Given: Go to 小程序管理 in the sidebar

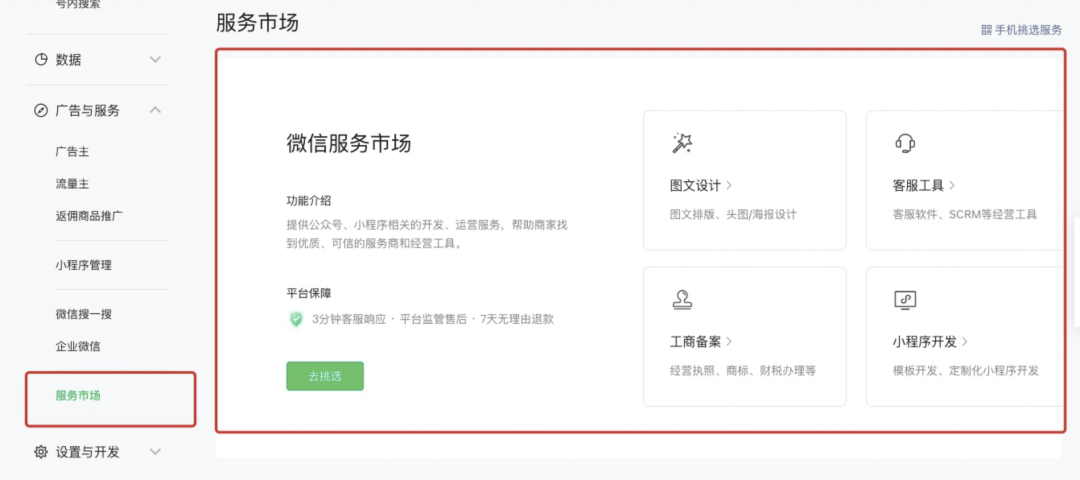Looking at the screenshot, I should click(83, 265).
